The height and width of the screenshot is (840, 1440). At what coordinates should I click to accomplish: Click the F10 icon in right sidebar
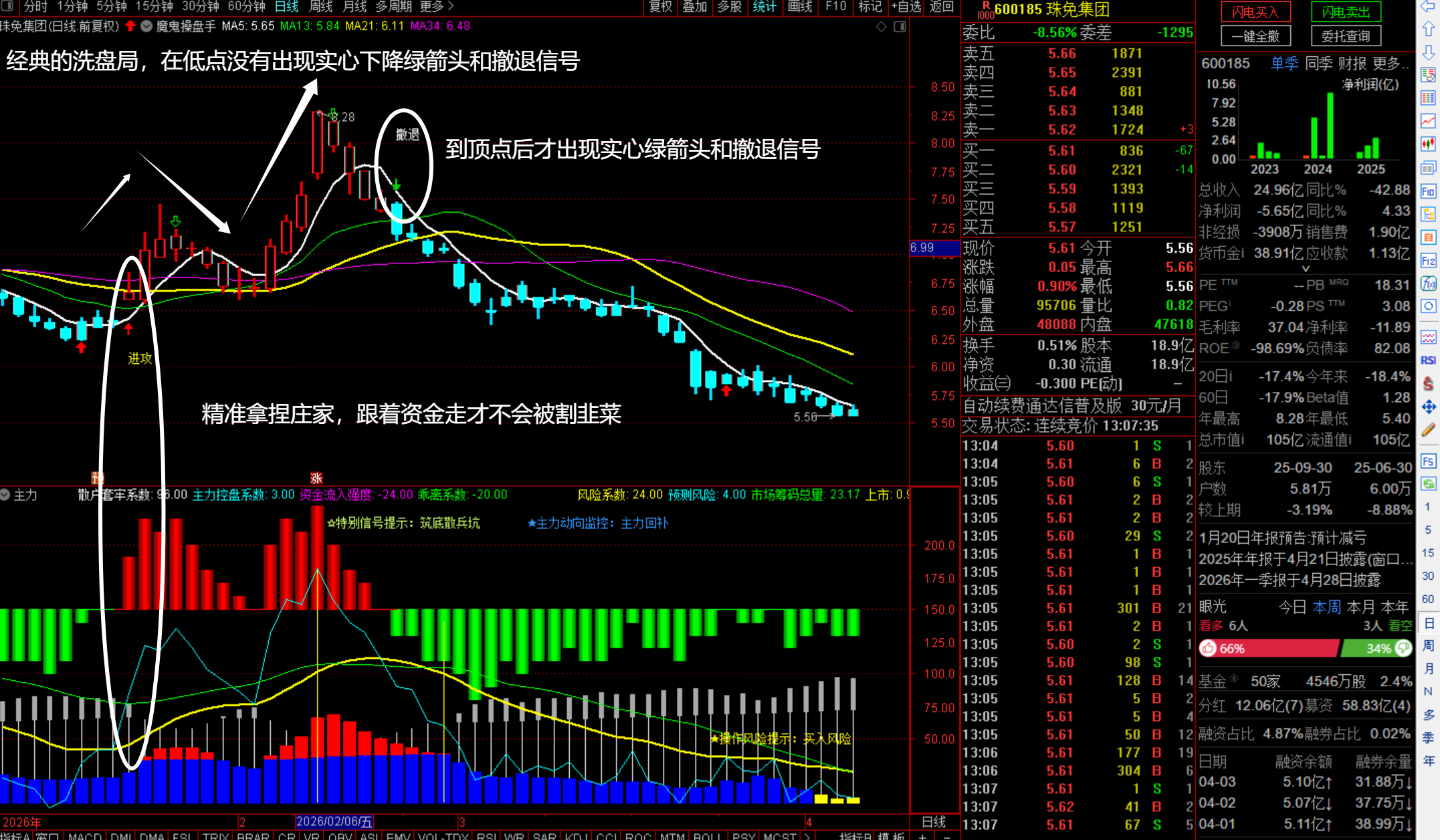coord(1428,191)
